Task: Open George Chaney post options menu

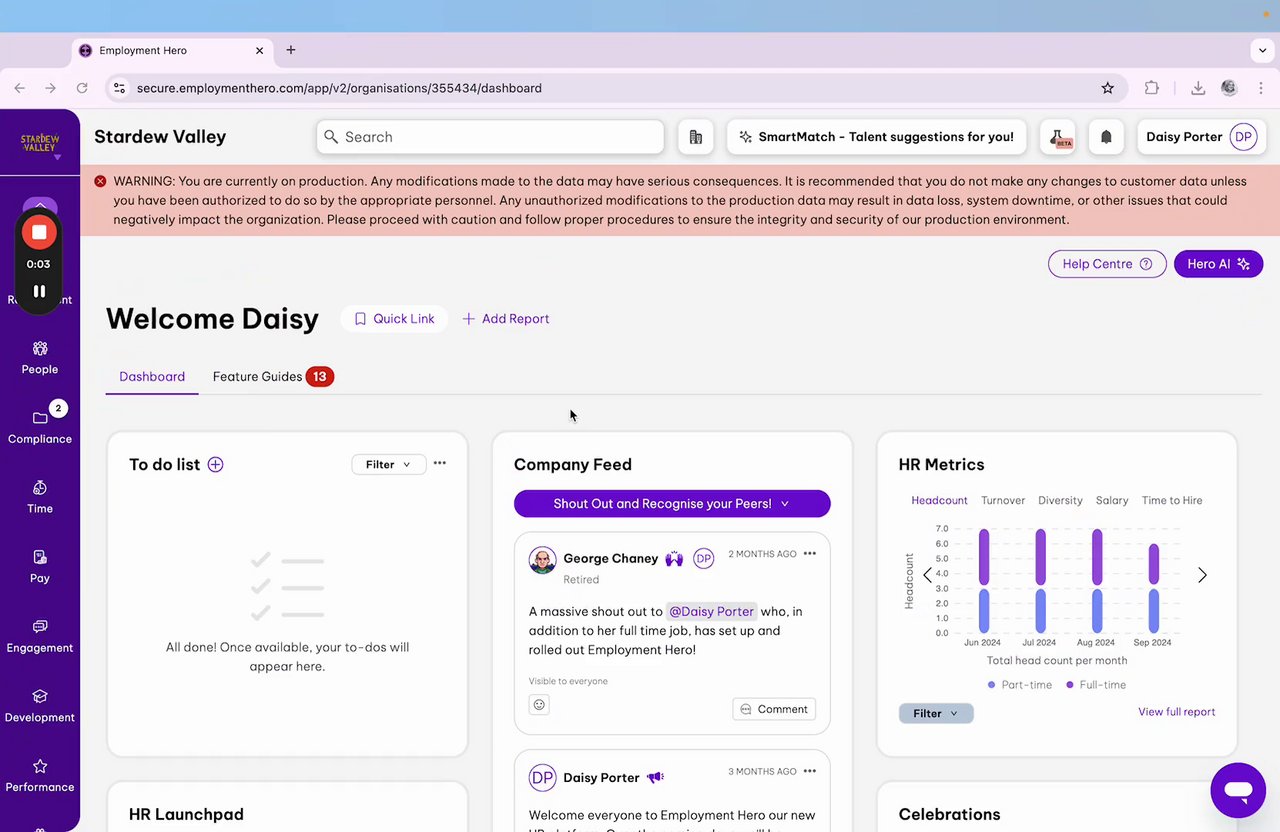Action: tap(810, 553)
